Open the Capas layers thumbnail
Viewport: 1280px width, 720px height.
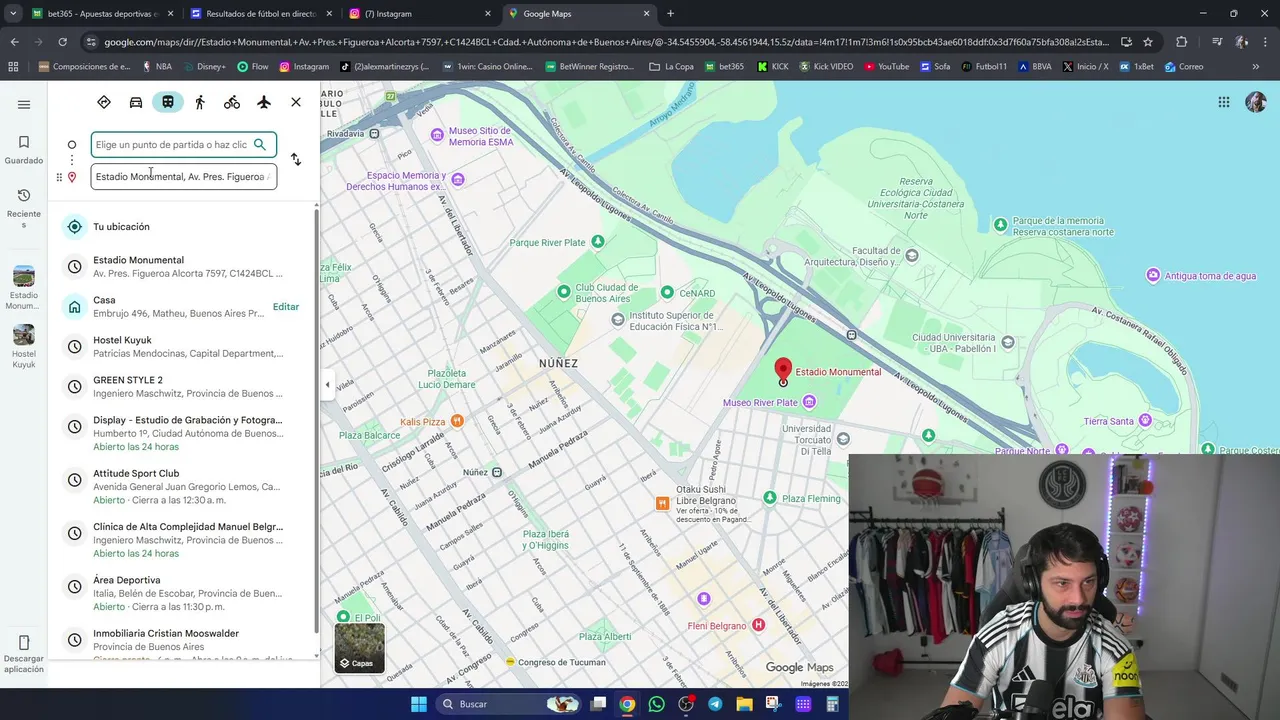click(x=359, y=647)
